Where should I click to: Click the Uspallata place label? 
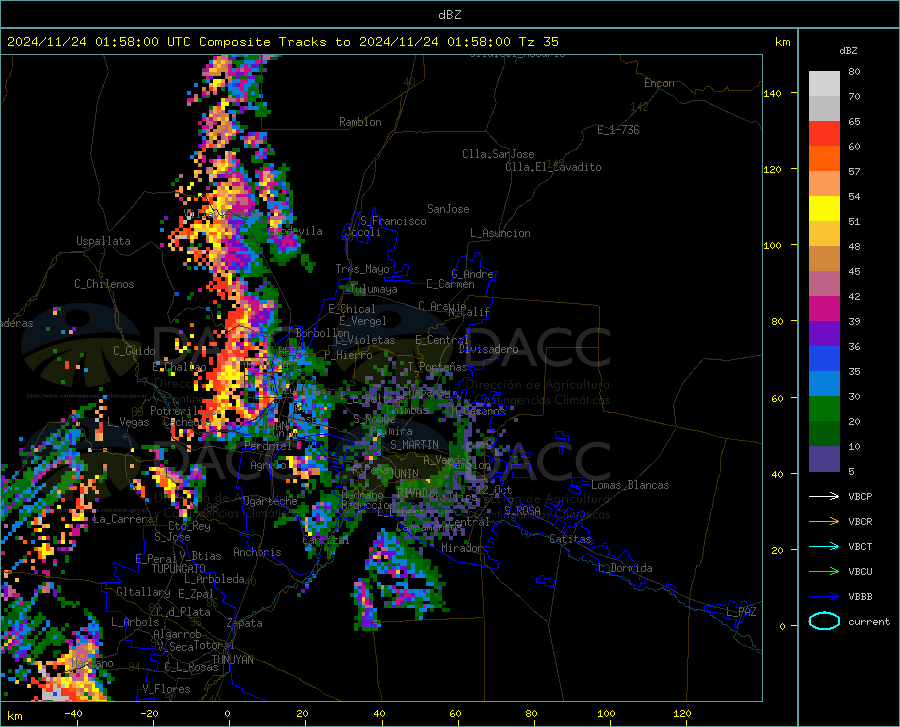[103, 241]
